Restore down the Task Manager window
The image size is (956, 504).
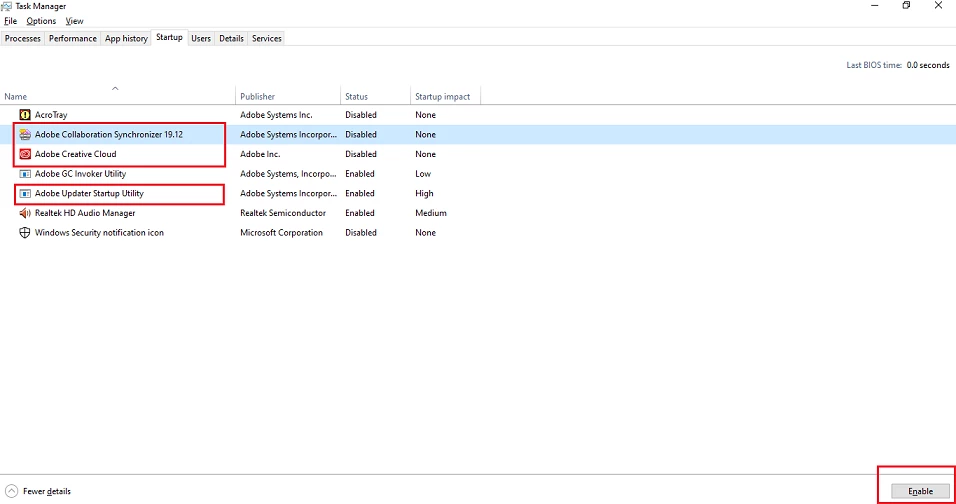[906, 5]
